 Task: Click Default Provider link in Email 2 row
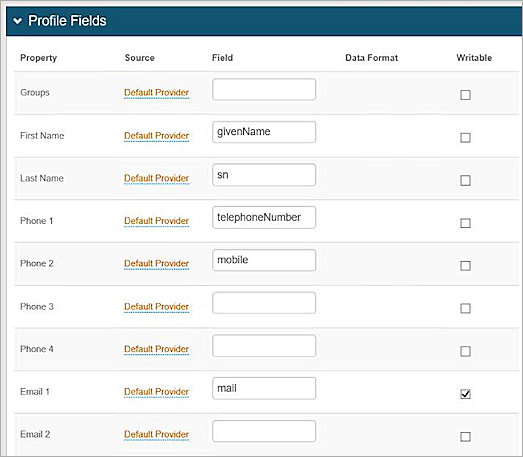tap(156, 434)
